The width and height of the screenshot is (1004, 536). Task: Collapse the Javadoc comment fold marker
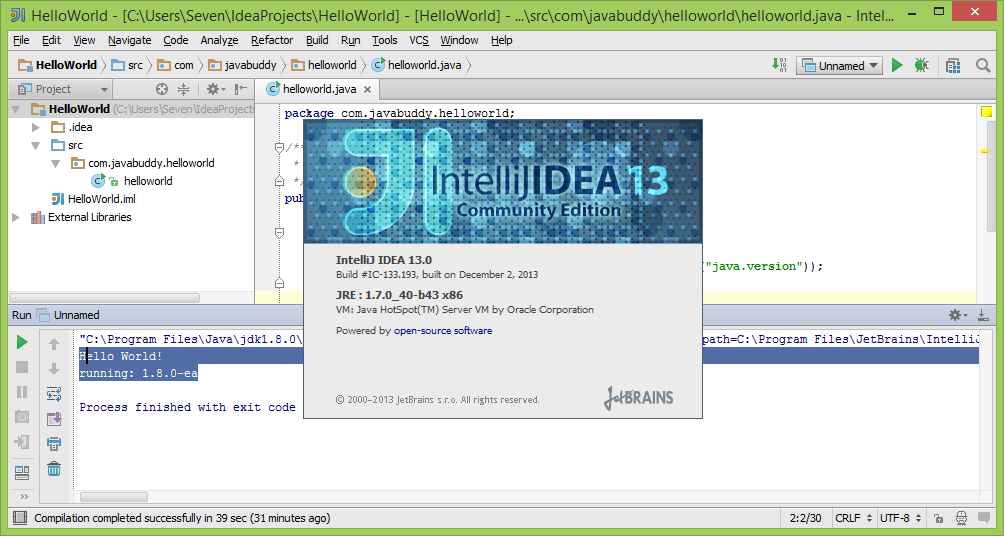point(279,148)
